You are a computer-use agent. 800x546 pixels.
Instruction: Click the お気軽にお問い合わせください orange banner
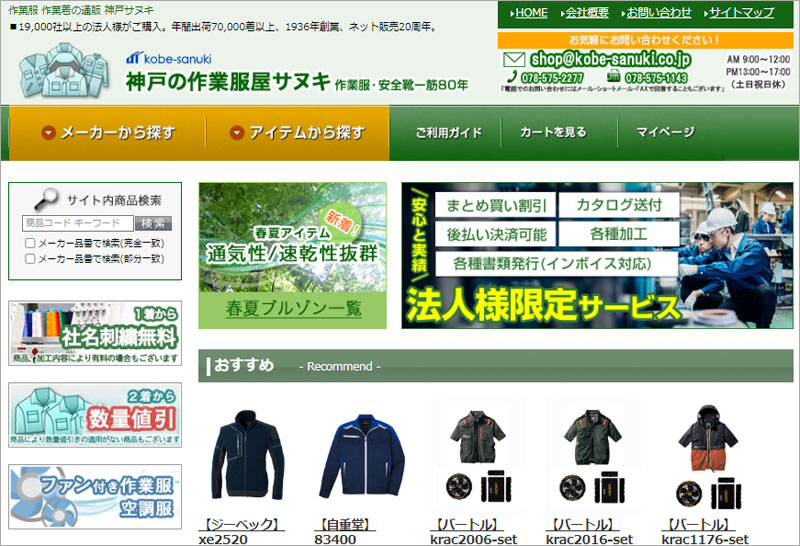point(645,40)
